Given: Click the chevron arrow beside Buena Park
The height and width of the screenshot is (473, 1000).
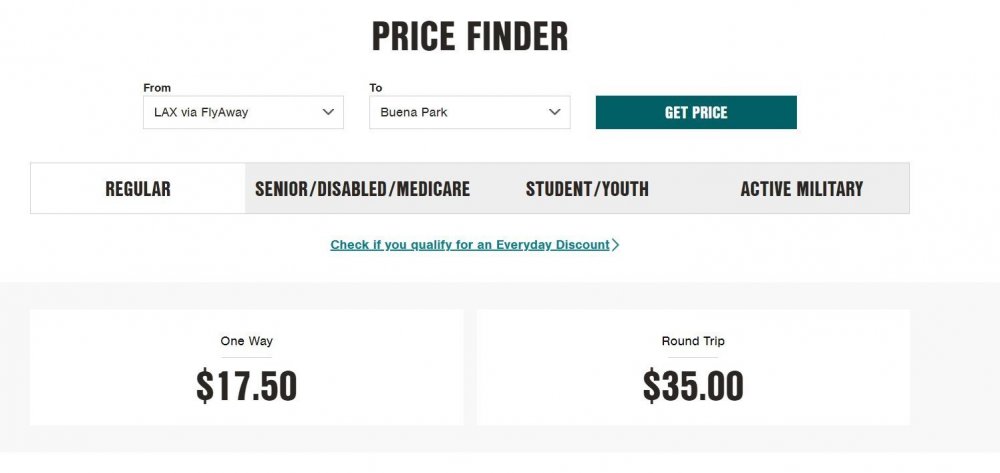Looking at the screenshot, I should coord(555,112).
